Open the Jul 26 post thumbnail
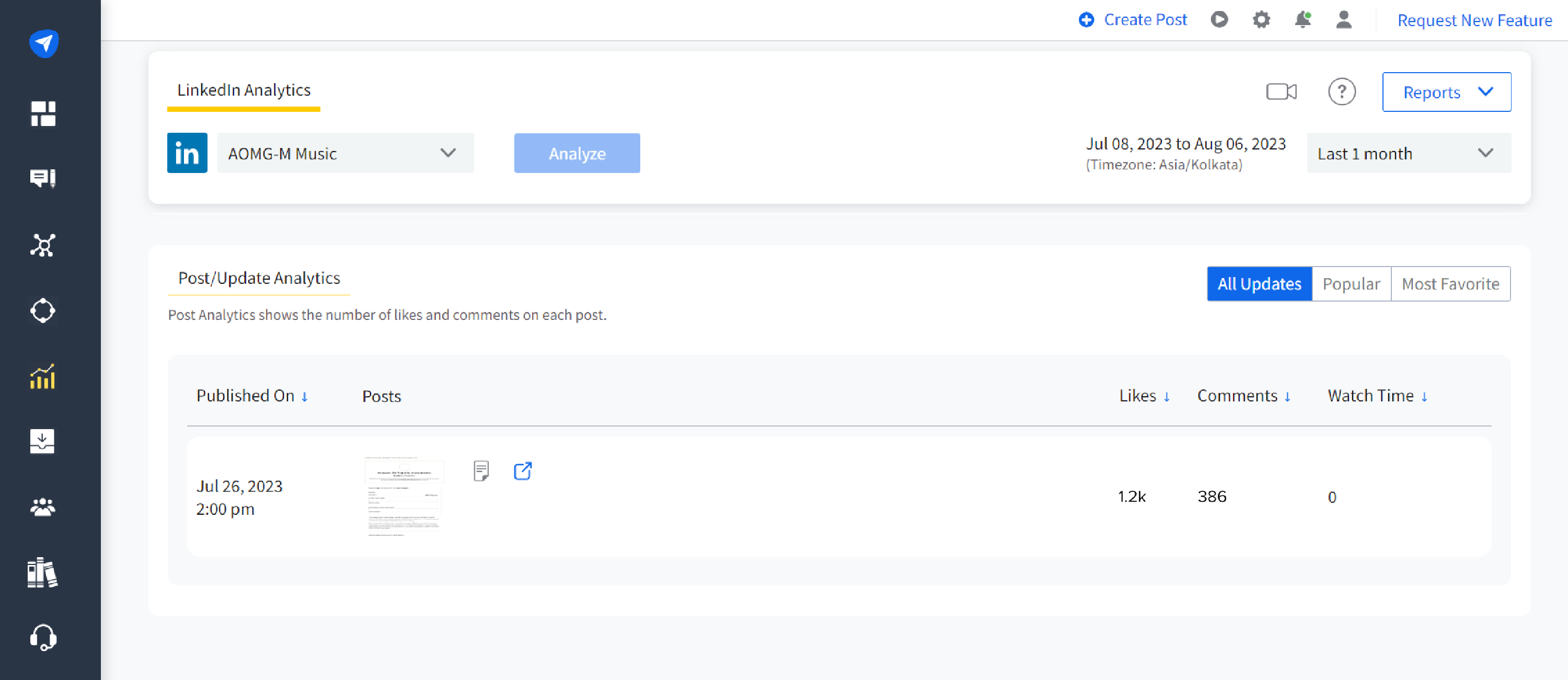1568x680 pixels. pyautogui.click(x=403, y=496)
